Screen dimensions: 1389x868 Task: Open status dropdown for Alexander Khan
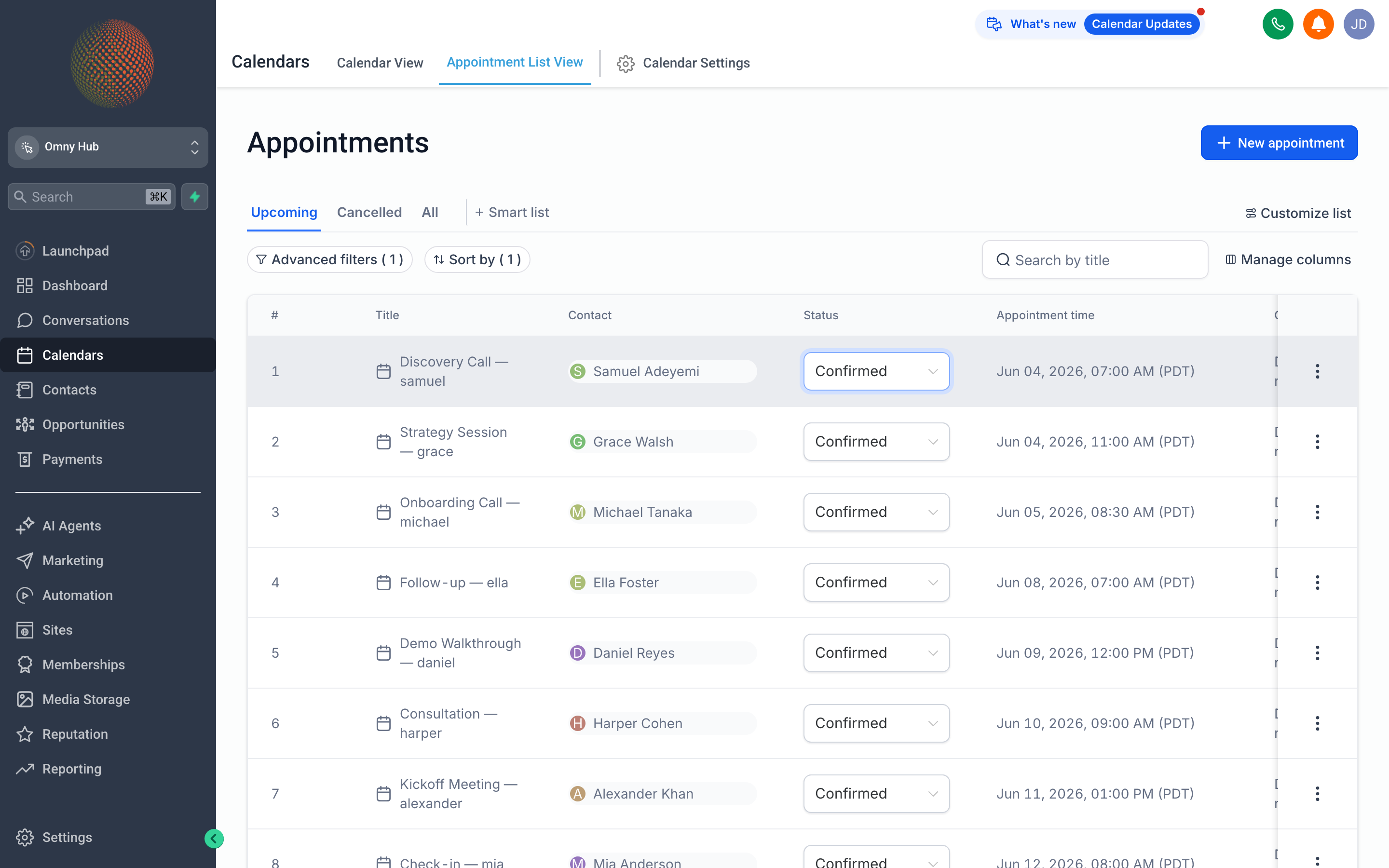click(x=876, y=794)
